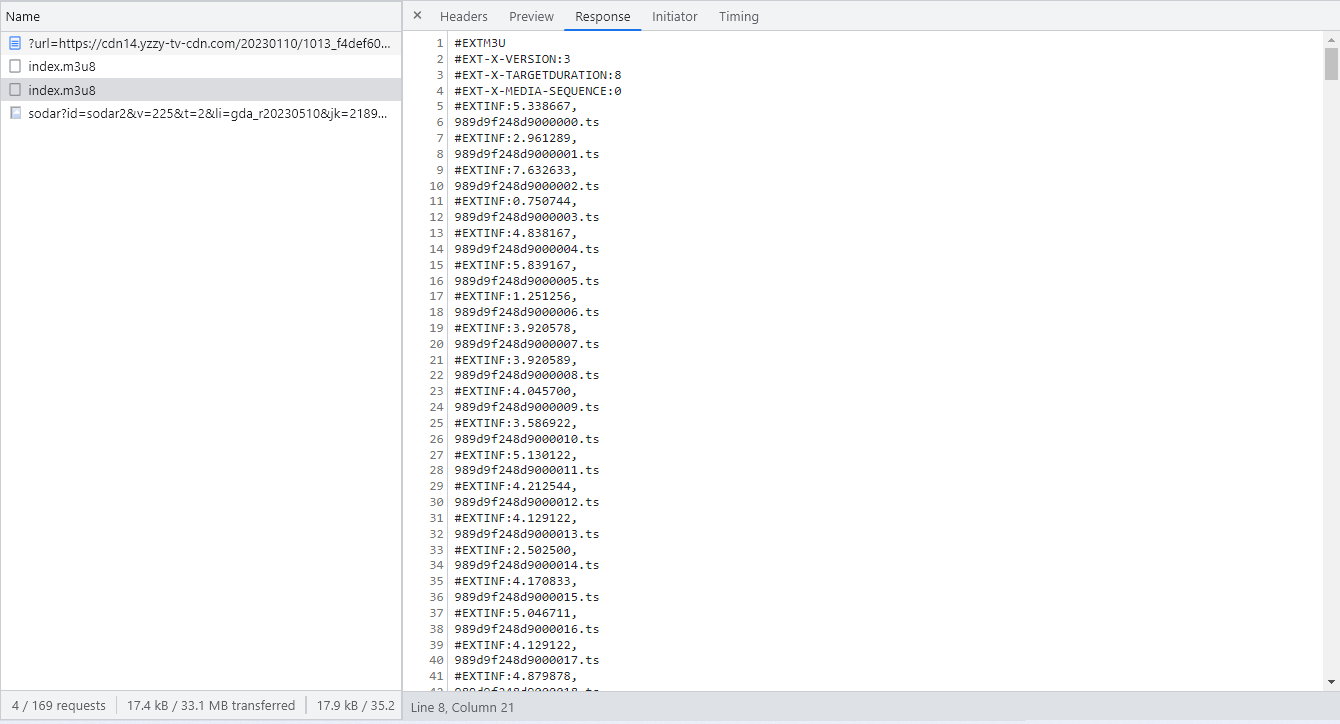Select the ?url=https://cdn14 request entry
Image resolution: width=1340 pixels, height=724 pixels.
[x=210, y=43]
